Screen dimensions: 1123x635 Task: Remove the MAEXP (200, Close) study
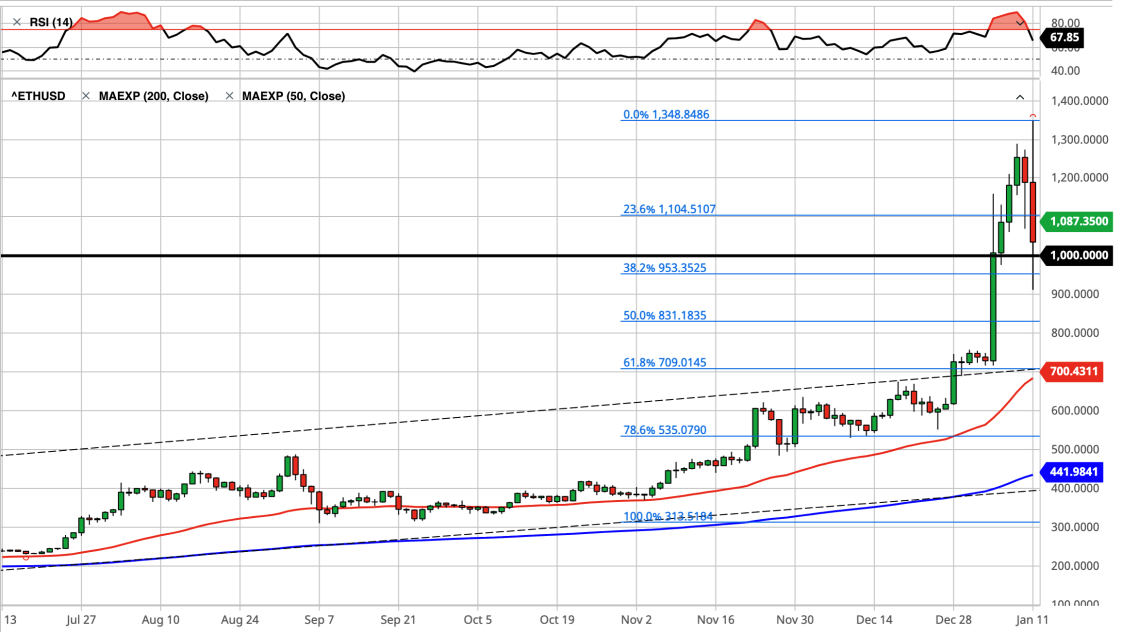86,96
